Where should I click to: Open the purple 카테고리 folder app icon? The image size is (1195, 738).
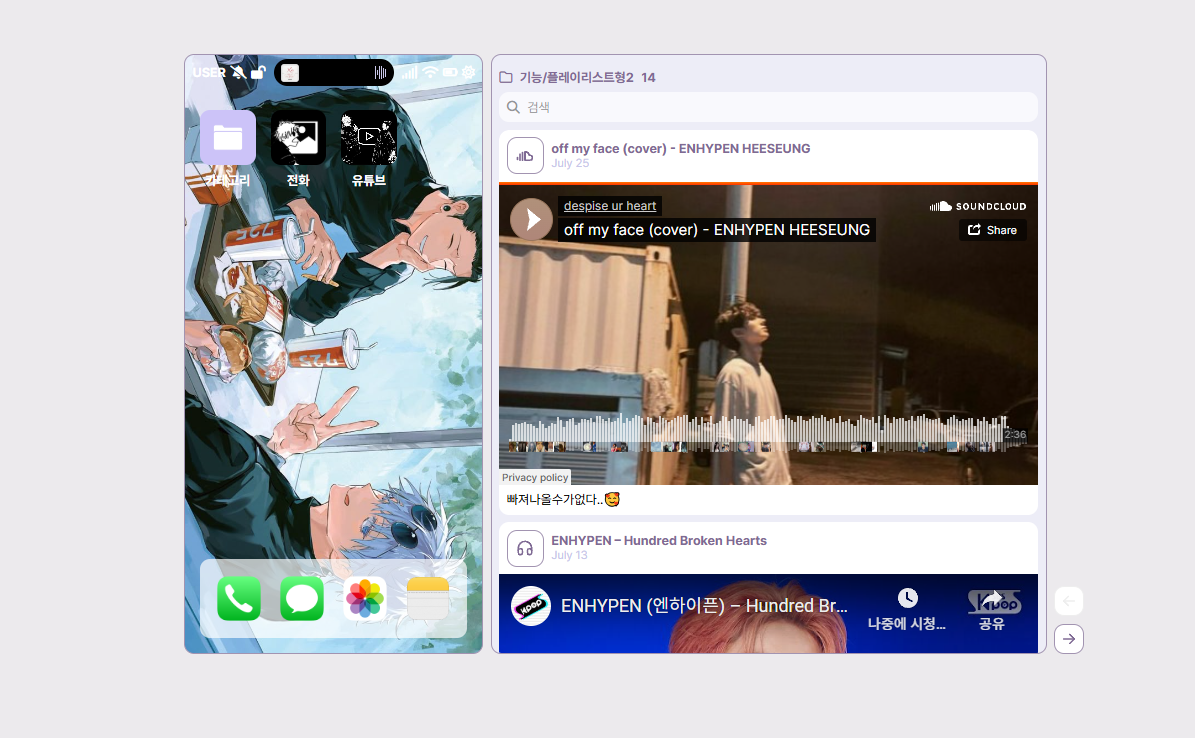coord(228,137)
